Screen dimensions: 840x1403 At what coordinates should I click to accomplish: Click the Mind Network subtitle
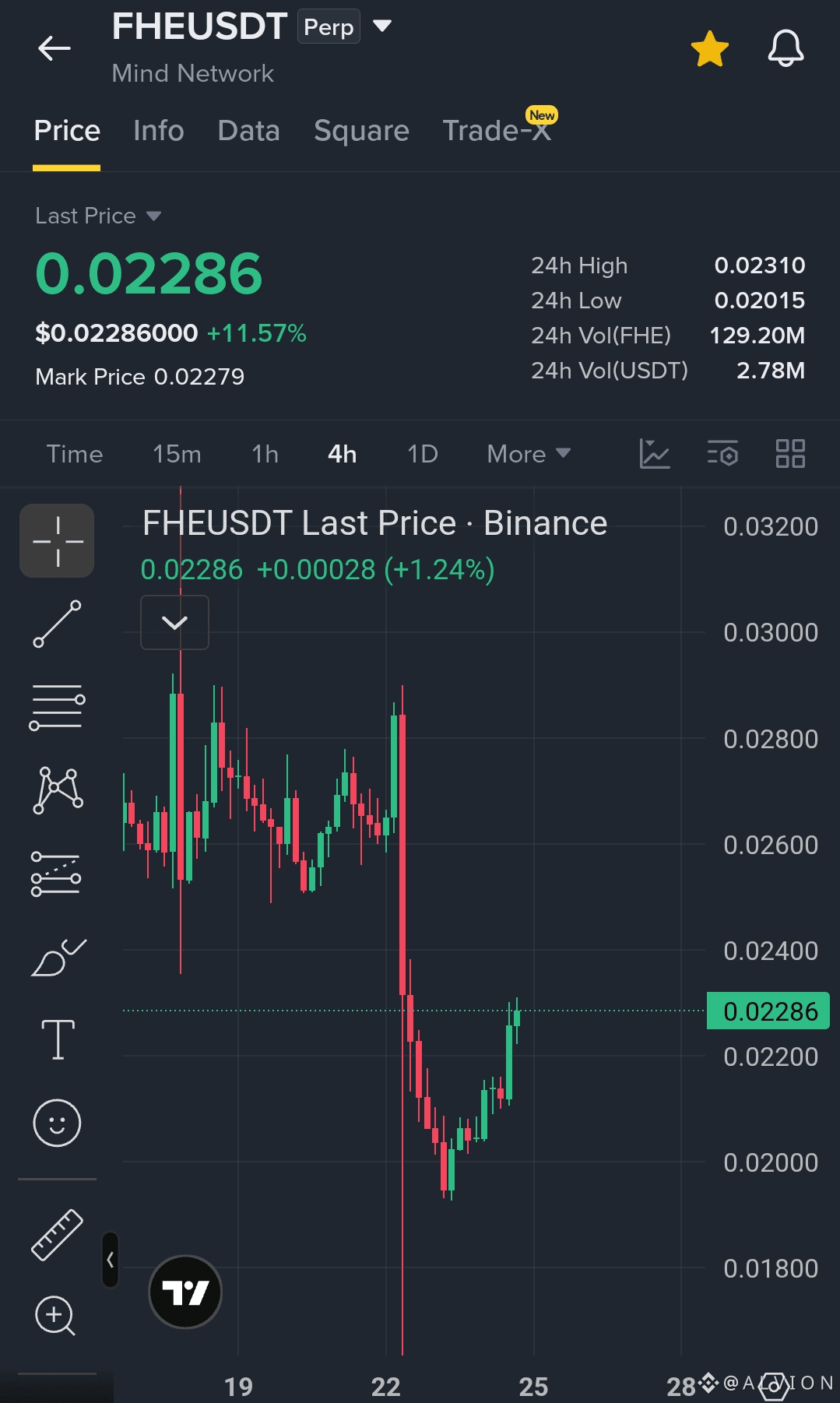(193, 73)
